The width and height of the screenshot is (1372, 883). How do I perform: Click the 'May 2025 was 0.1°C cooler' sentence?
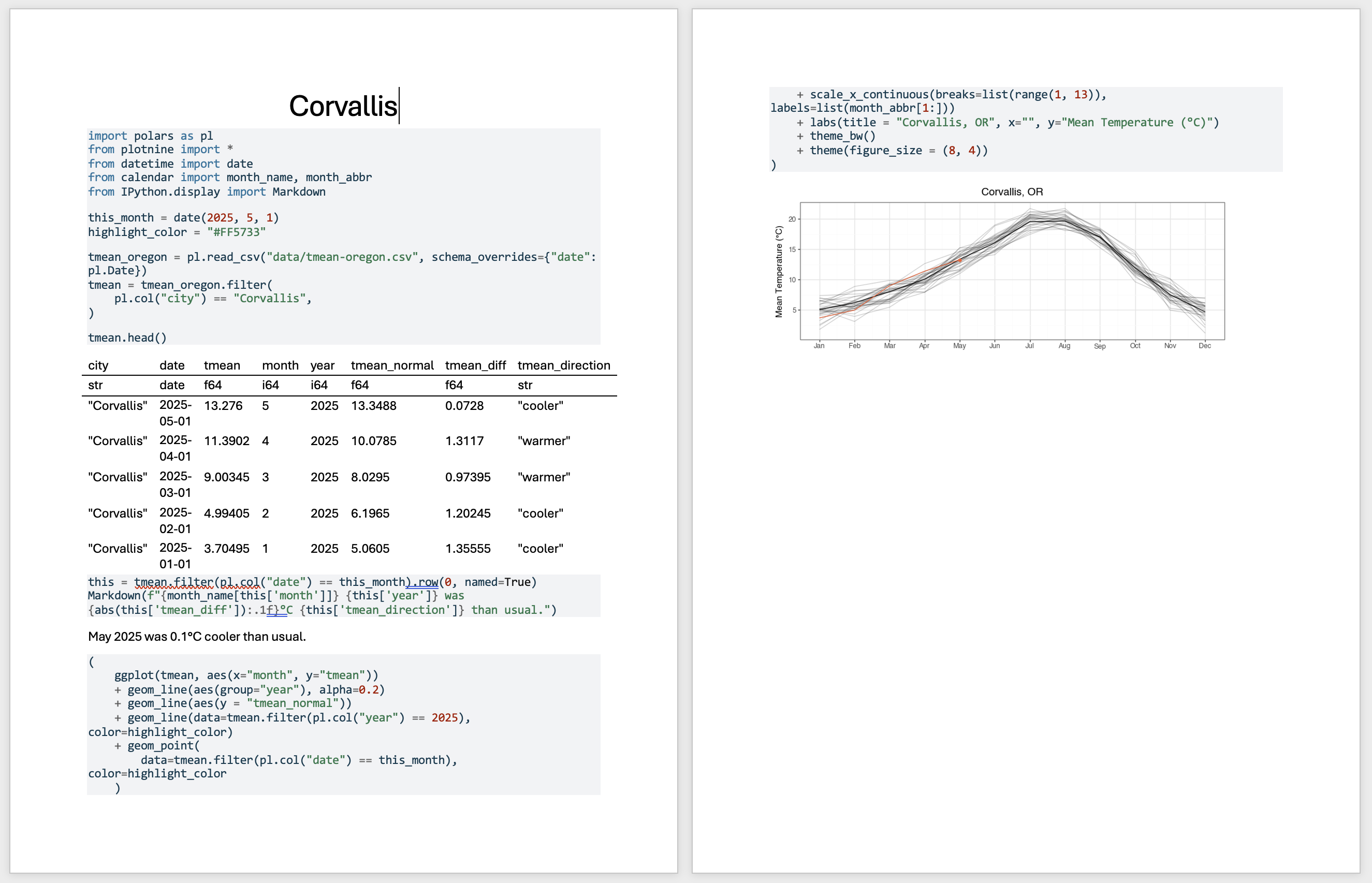pyautogui.click(x=197, y=637)
